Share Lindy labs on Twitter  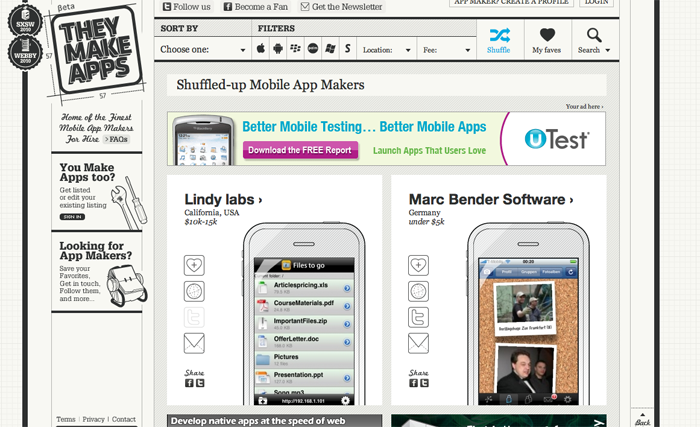point(200,383)
